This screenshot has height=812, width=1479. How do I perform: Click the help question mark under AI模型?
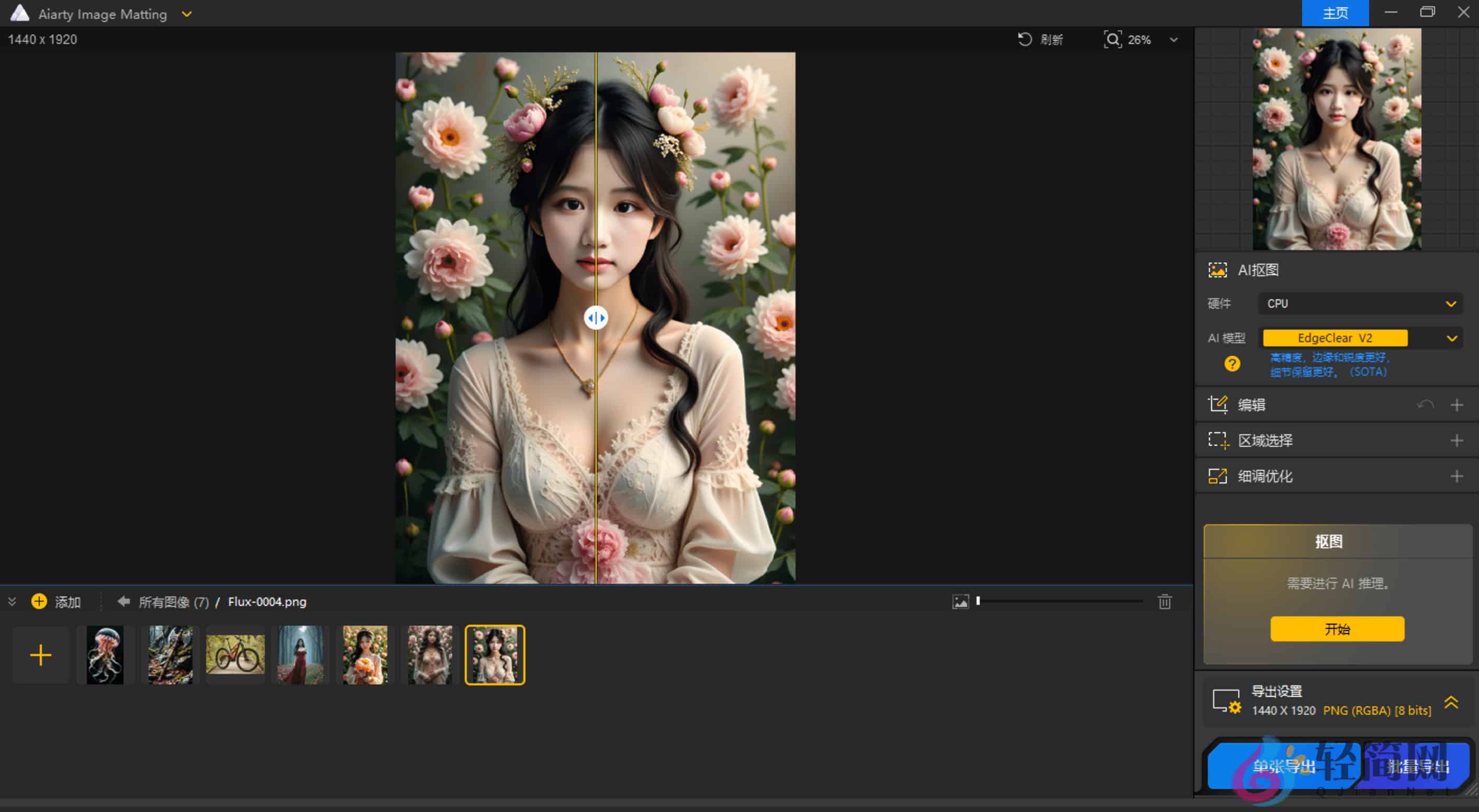tap(1232, 364)
